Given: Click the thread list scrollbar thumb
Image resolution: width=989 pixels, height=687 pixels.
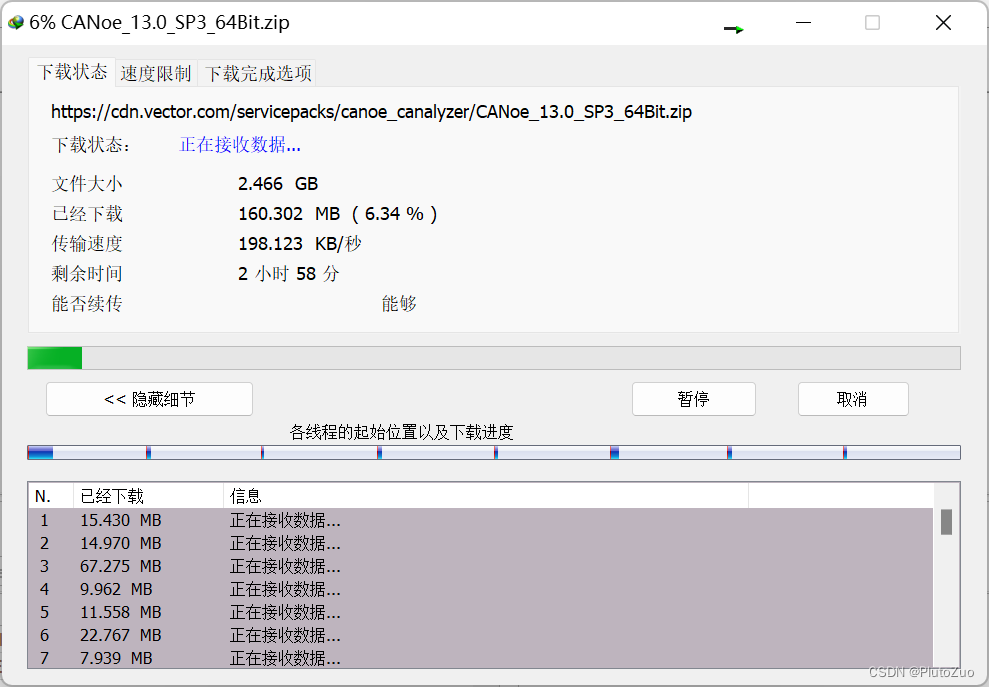Looking at the screenshot, I should coord(946,522).
